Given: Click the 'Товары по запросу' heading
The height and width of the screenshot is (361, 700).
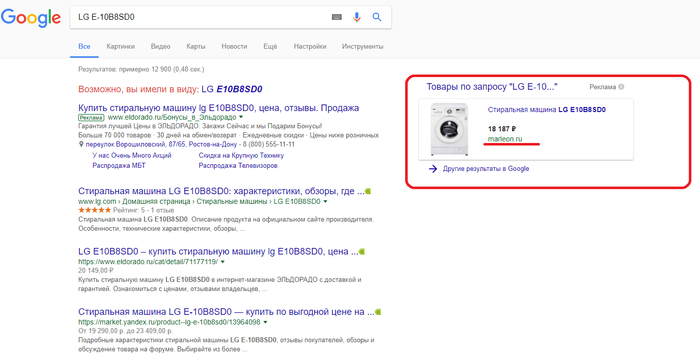Looking at the screenshot, I should tap(492, 87).
